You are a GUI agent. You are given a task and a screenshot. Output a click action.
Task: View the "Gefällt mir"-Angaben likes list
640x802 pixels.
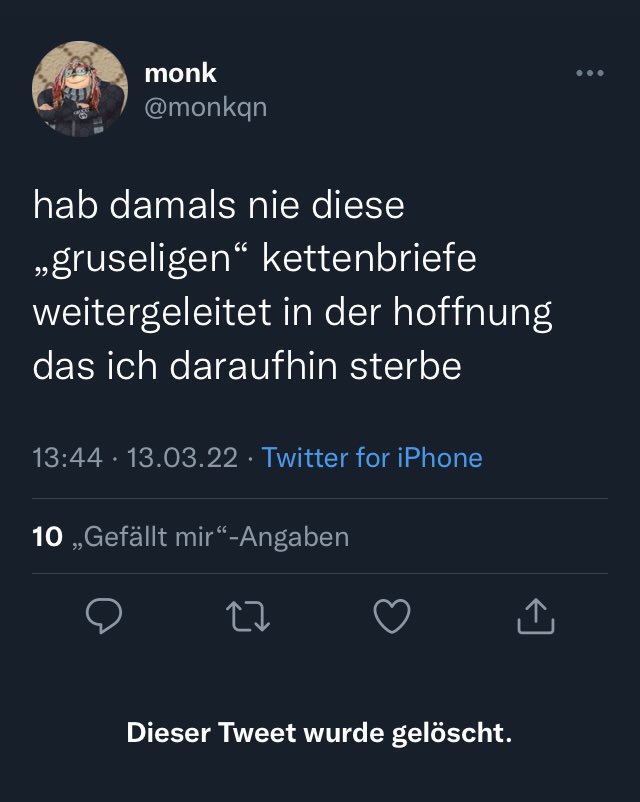[215, 537]
